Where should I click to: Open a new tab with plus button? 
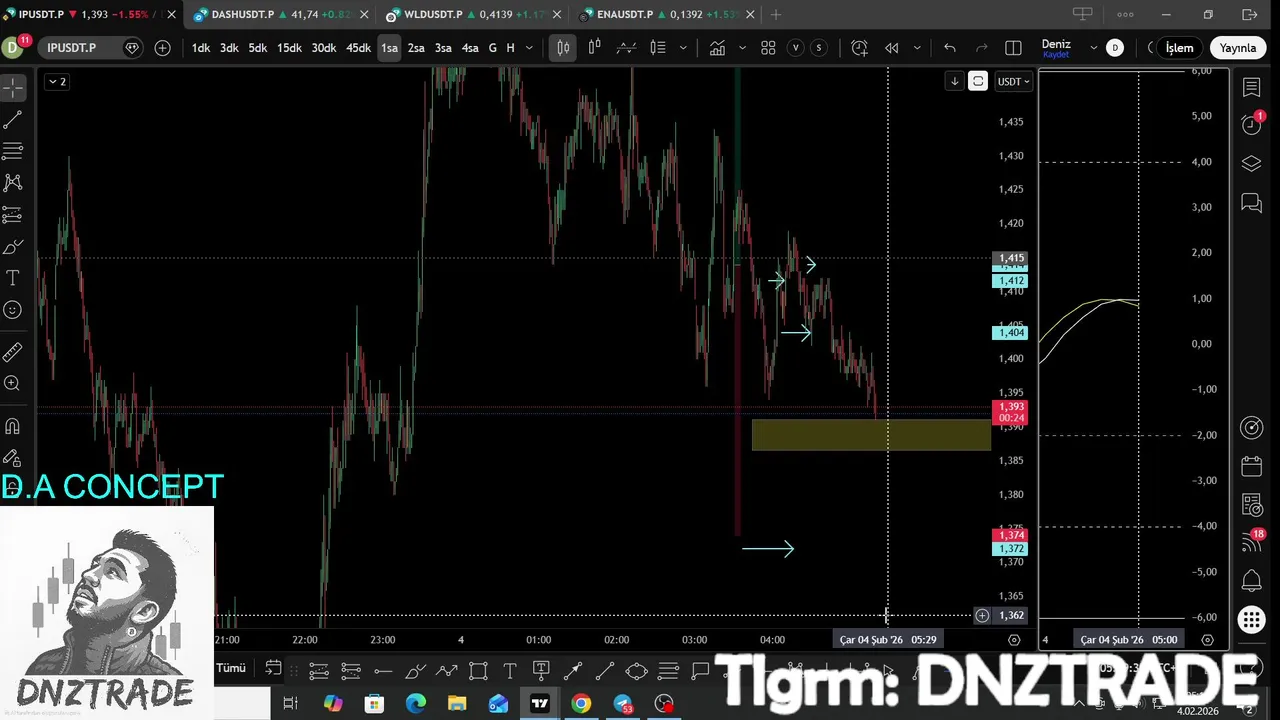tap(776, 15)
